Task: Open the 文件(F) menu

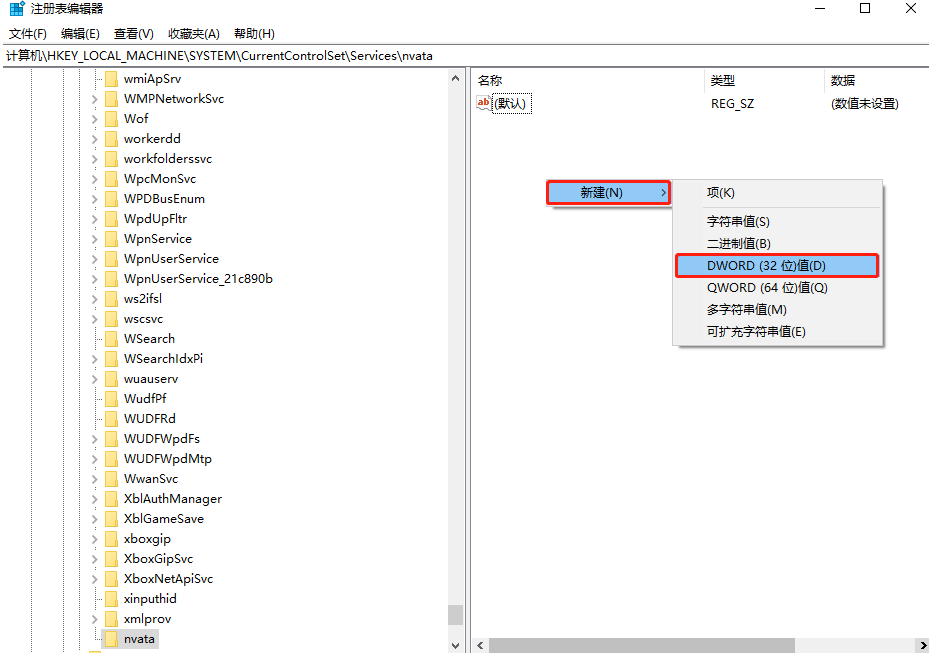Action: (x=28, y=34)
